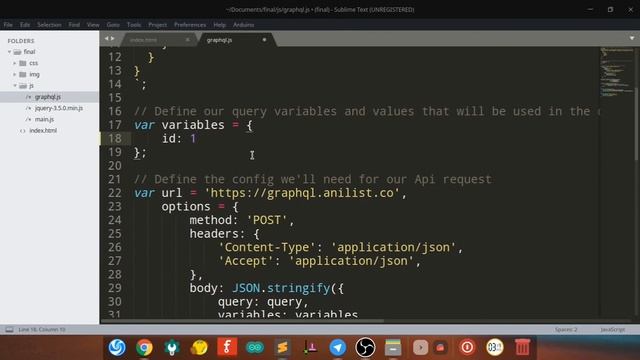
Task: Open the Project menu
Action: (x=158, y=25)
